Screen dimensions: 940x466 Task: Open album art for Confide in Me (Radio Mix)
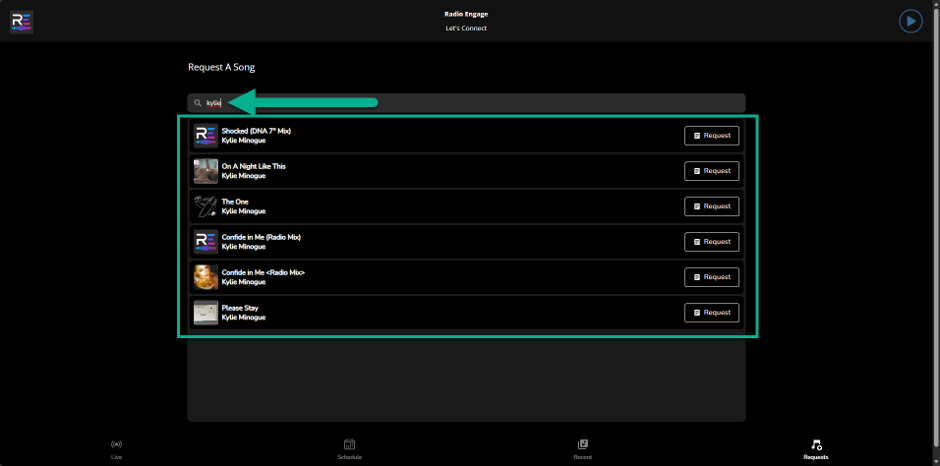point(206,242)
